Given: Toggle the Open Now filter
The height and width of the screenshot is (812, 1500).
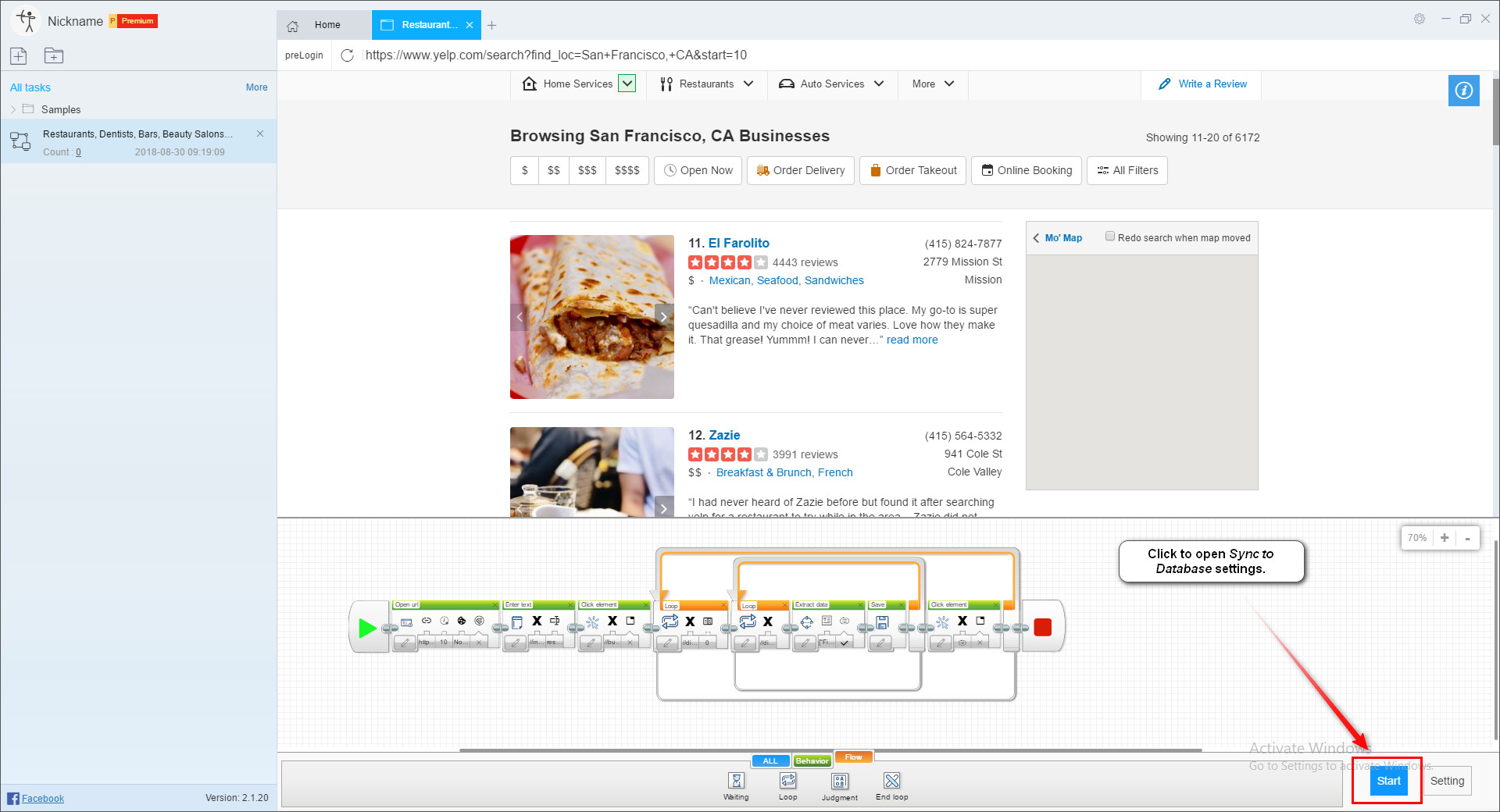Looking at the screenshot, I should pyautogui.click(x=698, y=170).
